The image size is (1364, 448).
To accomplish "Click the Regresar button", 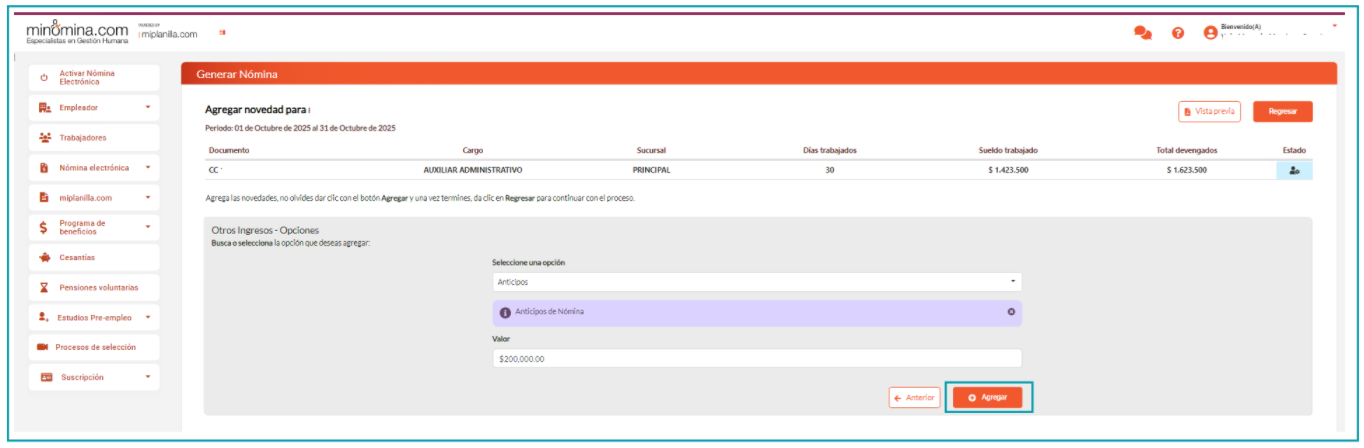I will coord(1282,112).
